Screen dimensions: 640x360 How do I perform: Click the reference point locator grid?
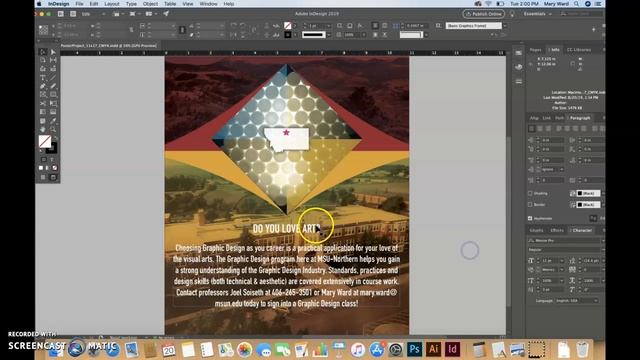click(x=43, y=30)
